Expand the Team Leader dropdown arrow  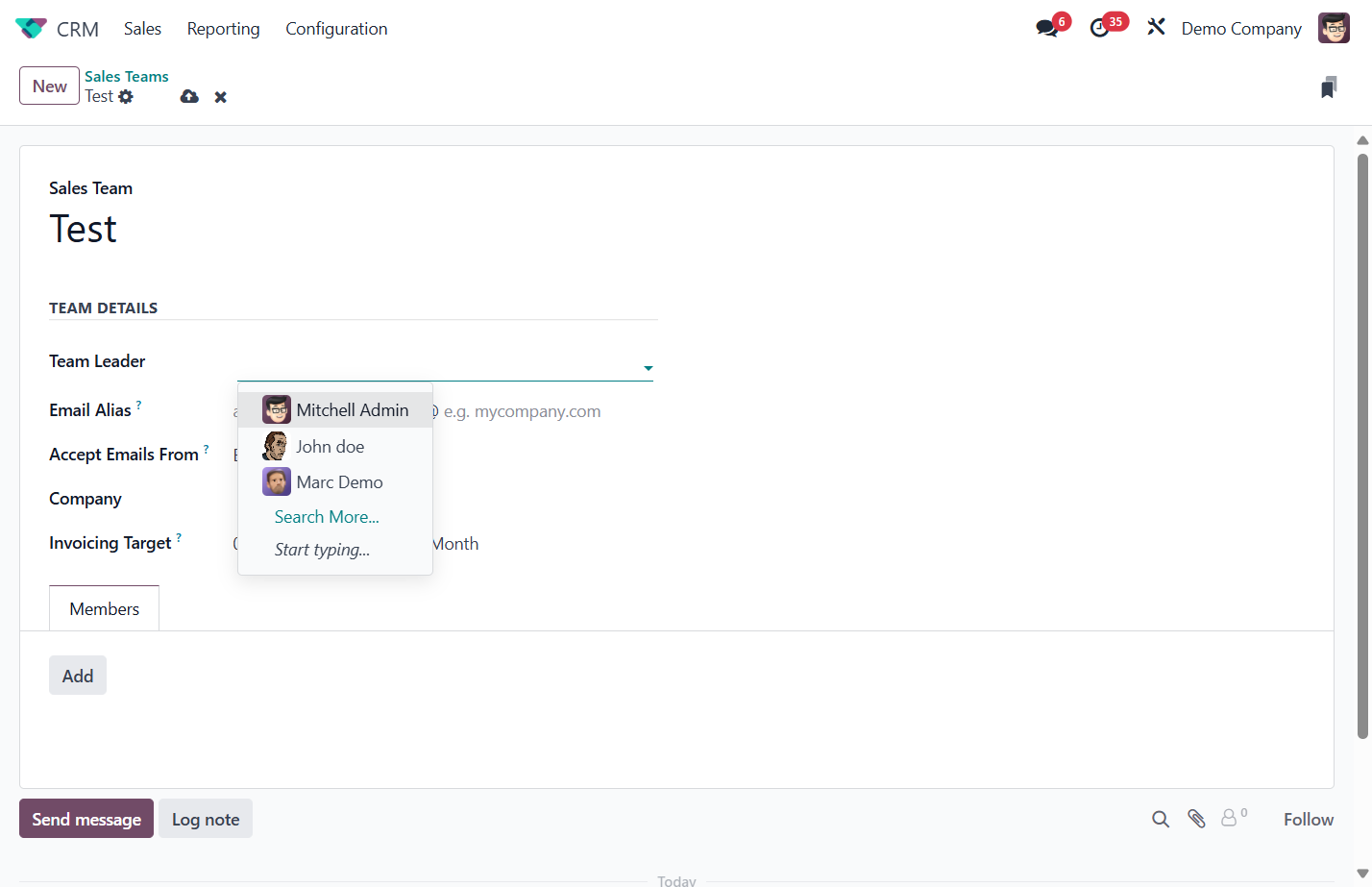[649, 368]
